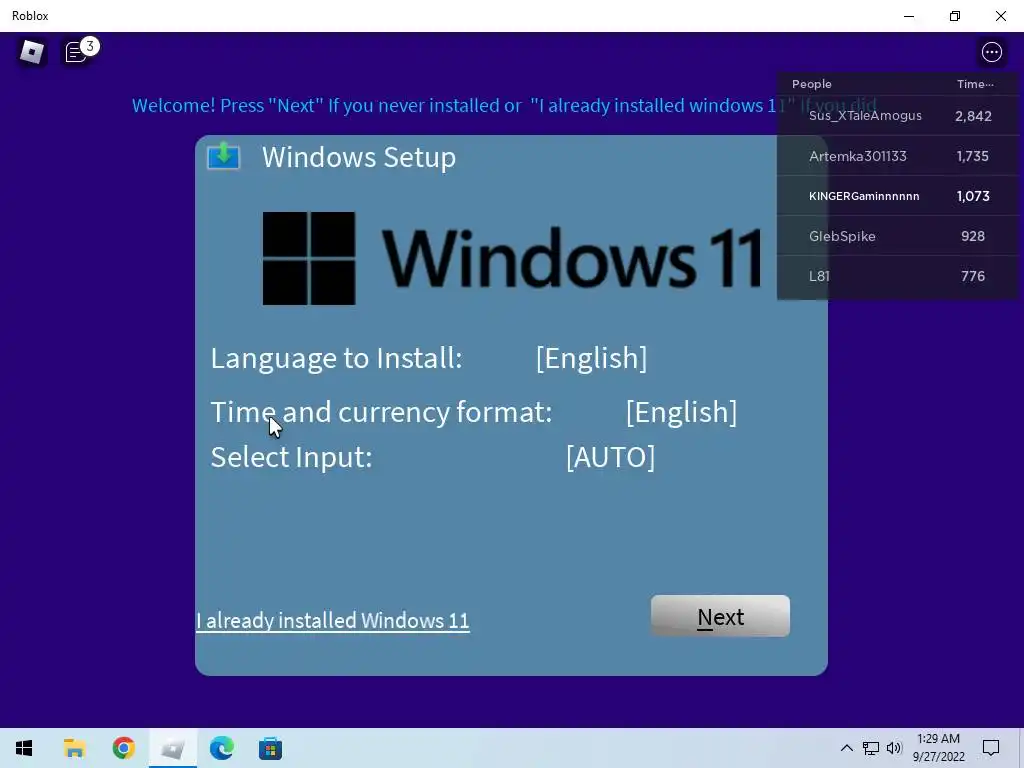Click the 776 time value

973,276
